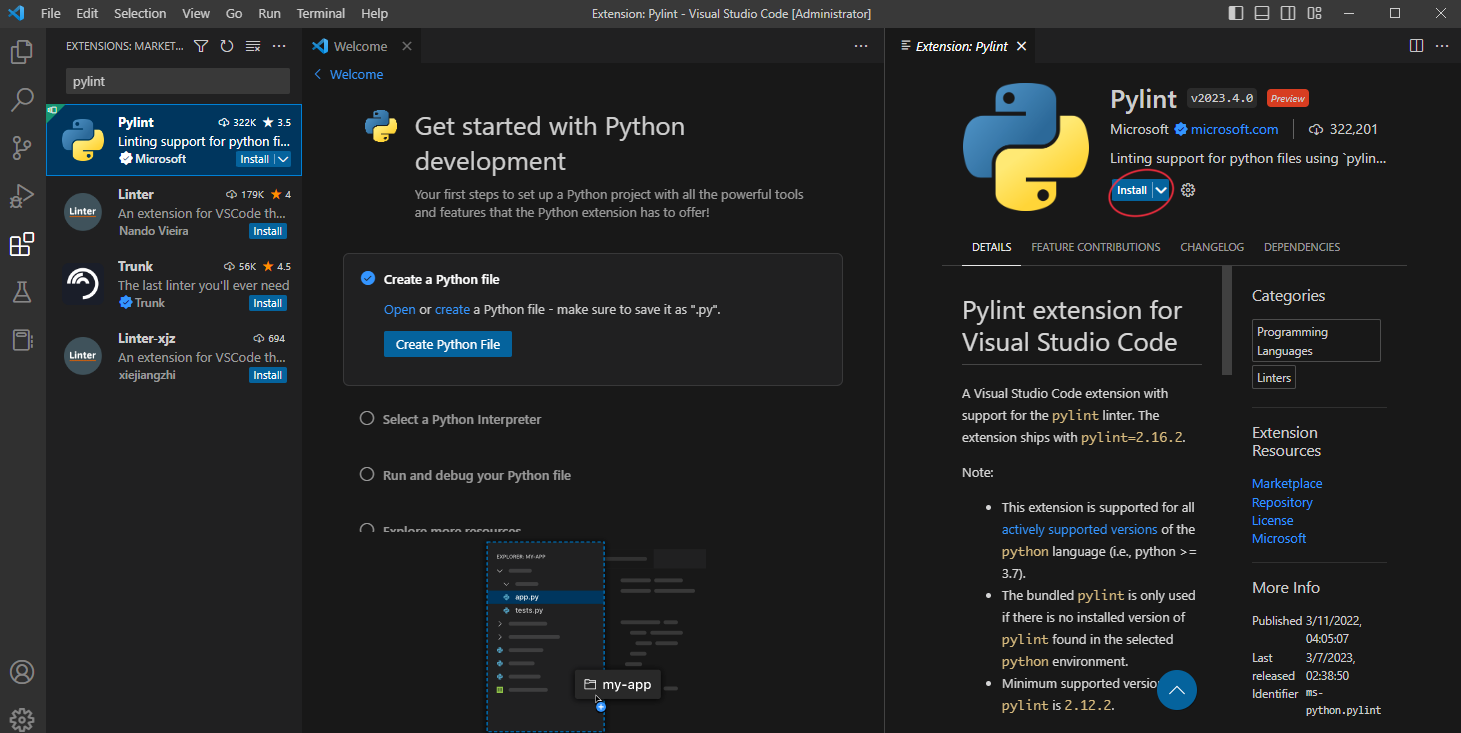The height and width of the screenshot is (733, 1461).
Task: Open the Testing flask view
Action: click(22, 292)
